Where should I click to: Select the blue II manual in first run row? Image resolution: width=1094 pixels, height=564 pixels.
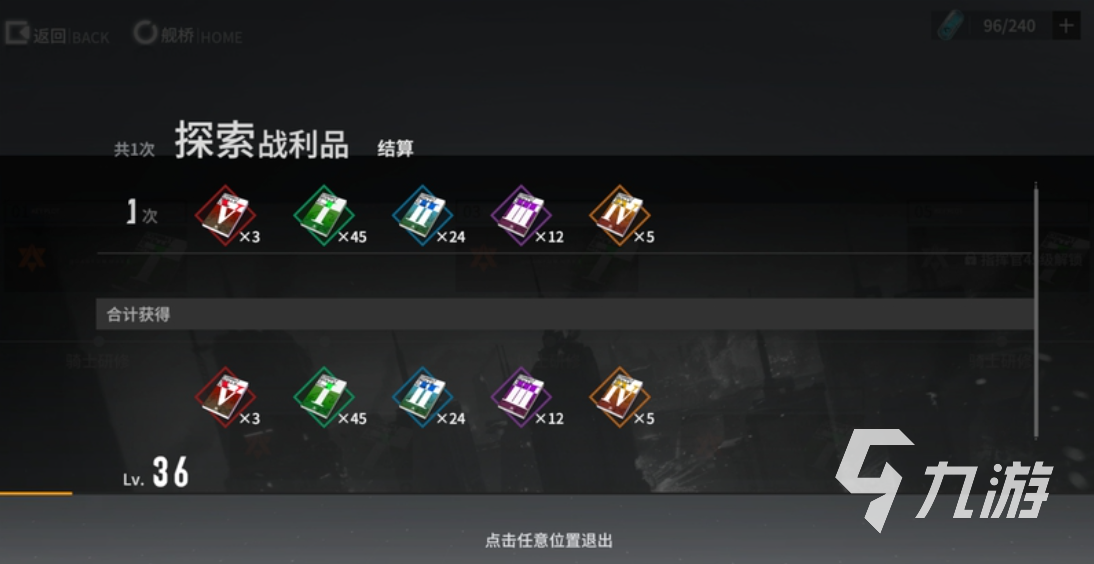[422, 215]
